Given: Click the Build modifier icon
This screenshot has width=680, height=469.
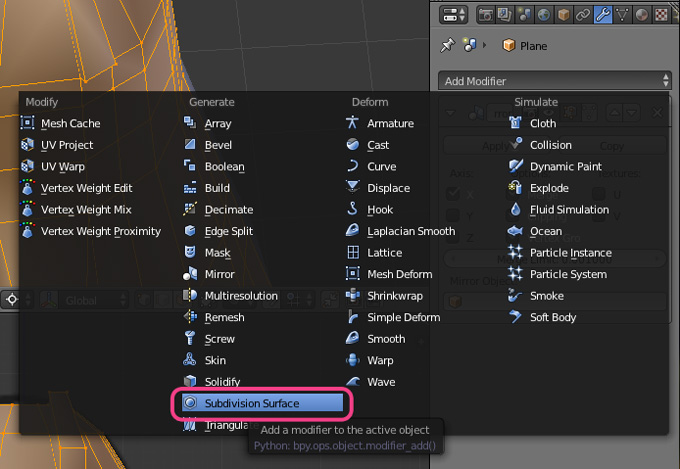Looking at the screenshot, I should (x=190, y=187).
